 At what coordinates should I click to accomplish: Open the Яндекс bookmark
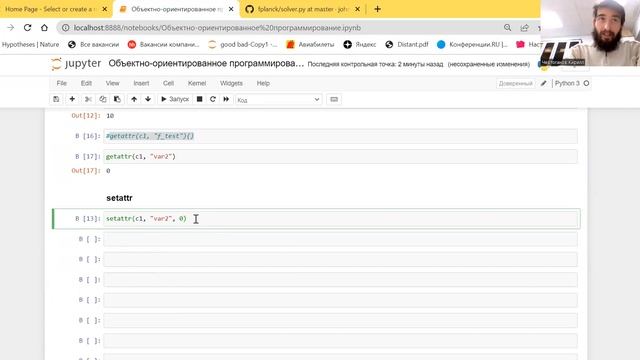360,44
